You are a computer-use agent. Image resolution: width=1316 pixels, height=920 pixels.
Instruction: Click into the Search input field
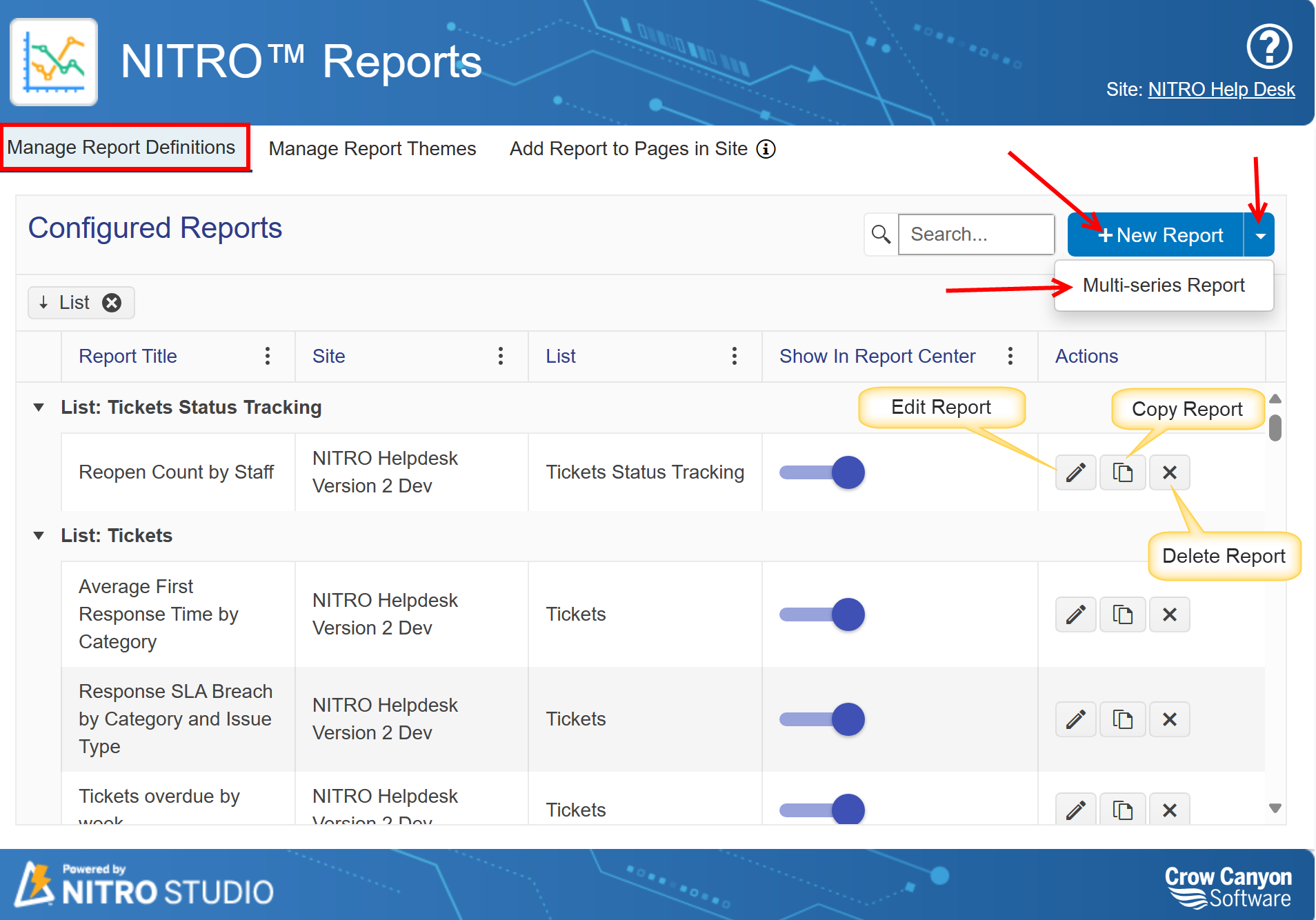[976, 234]
